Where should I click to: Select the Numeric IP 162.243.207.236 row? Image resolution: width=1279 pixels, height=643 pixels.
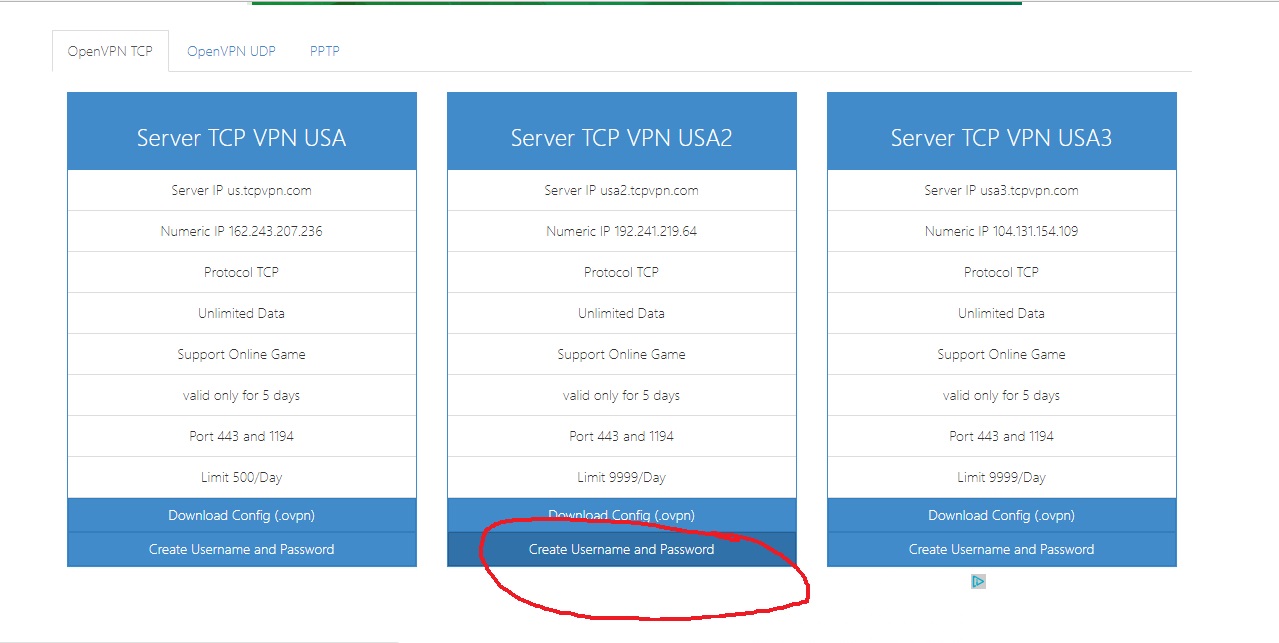241,231
